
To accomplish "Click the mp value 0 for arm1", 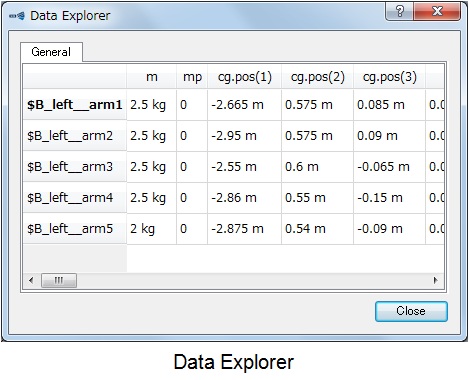I will pos(192,105).
